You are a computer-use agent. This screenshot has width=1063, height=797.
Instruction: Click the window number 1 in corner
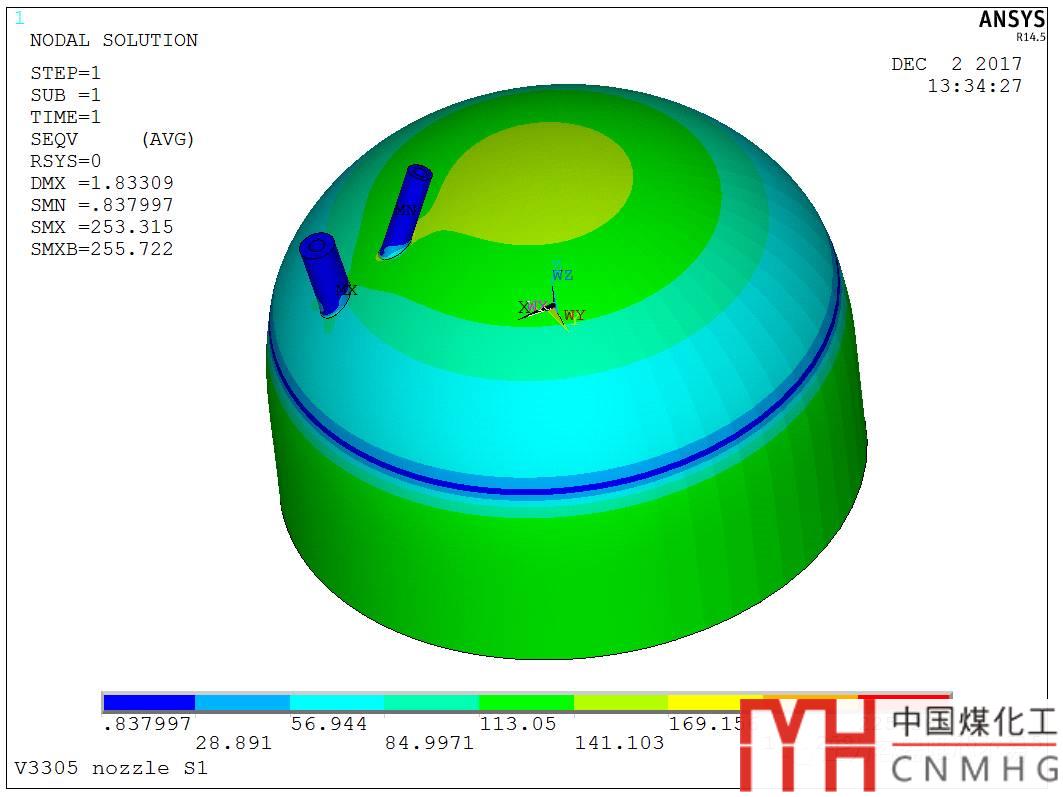(x=19, y=18)
